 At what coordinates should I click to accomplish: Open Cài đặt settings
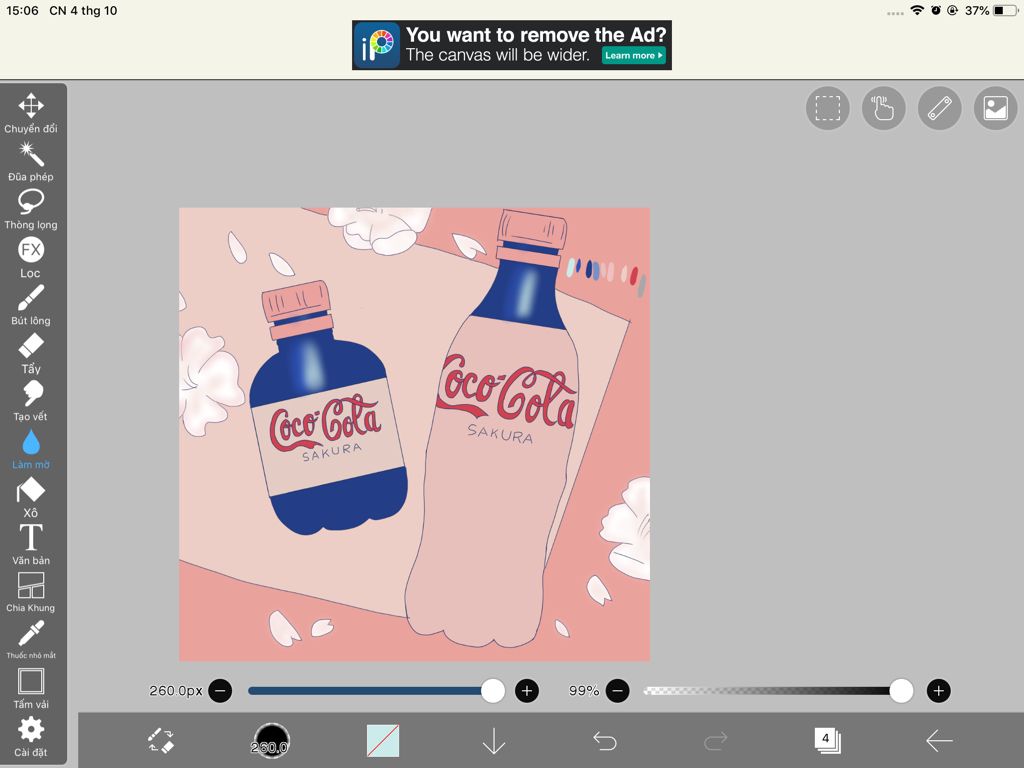pos(31,736)
